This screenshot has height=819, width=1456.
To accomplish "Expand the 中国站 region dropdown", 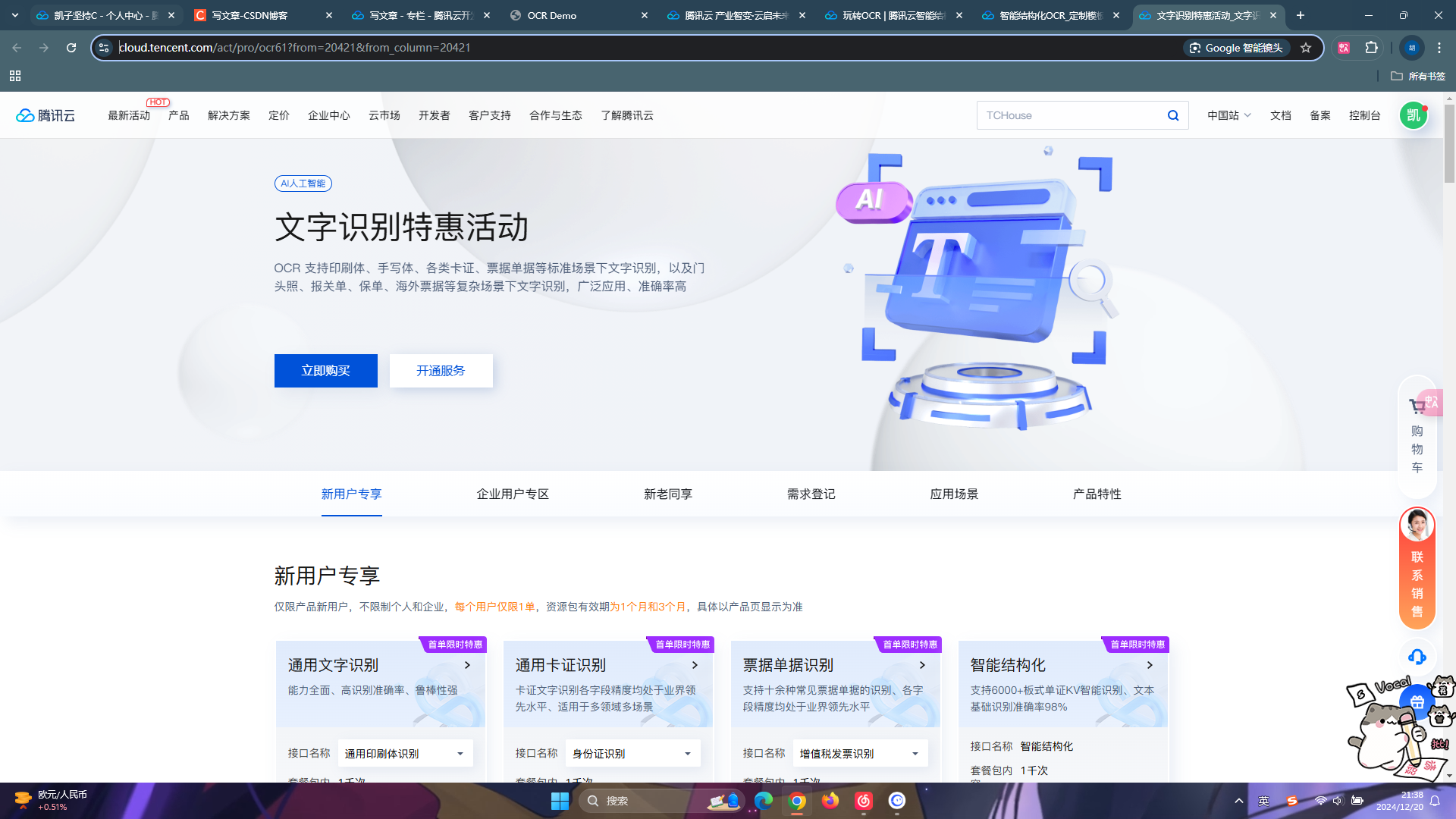I will [1229, 115].
